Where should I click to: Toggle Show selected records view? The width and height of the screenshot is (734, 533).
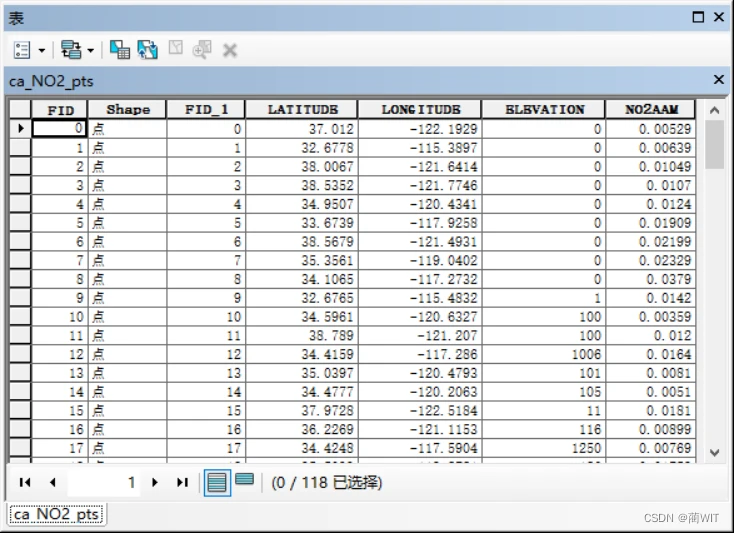point(244,479)
